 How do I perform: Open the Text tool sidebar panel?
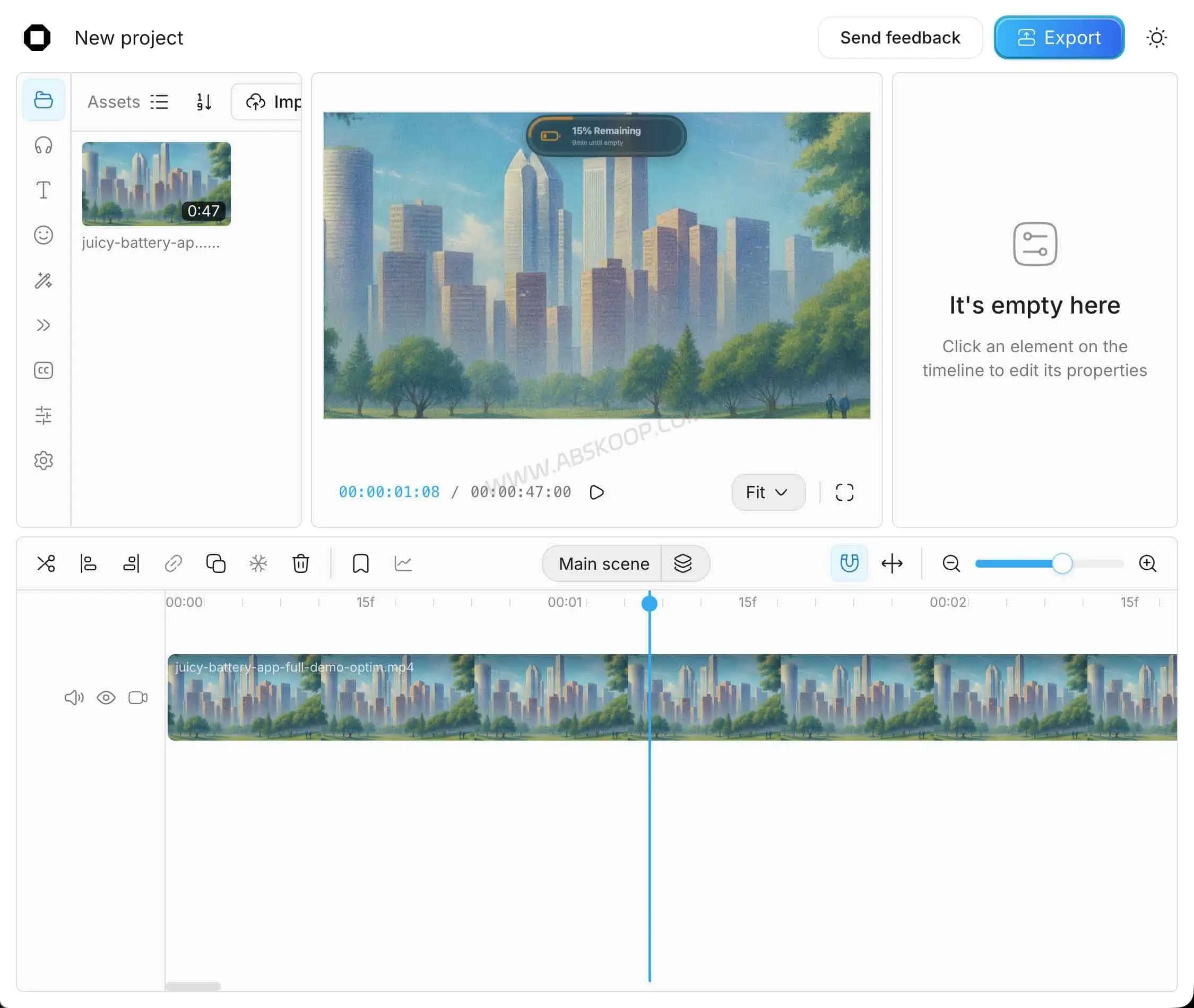tap(44, 190)
